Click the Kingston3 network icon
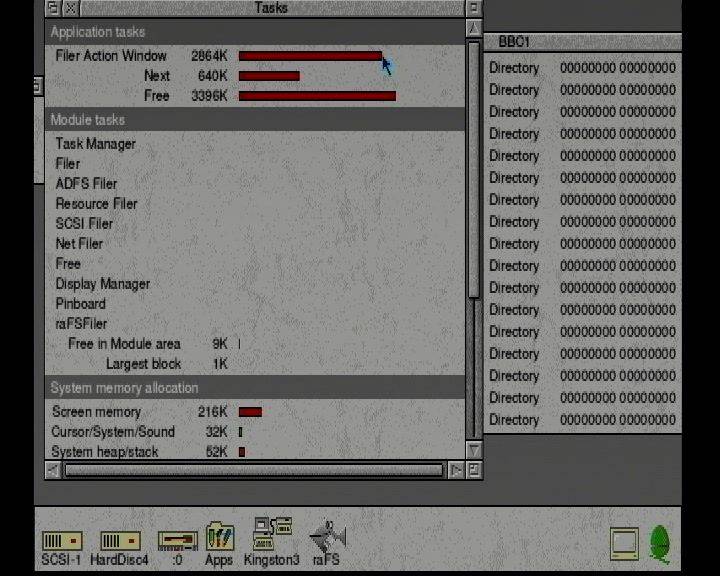This screenshot has height=576, width=720. pos(273,533)
